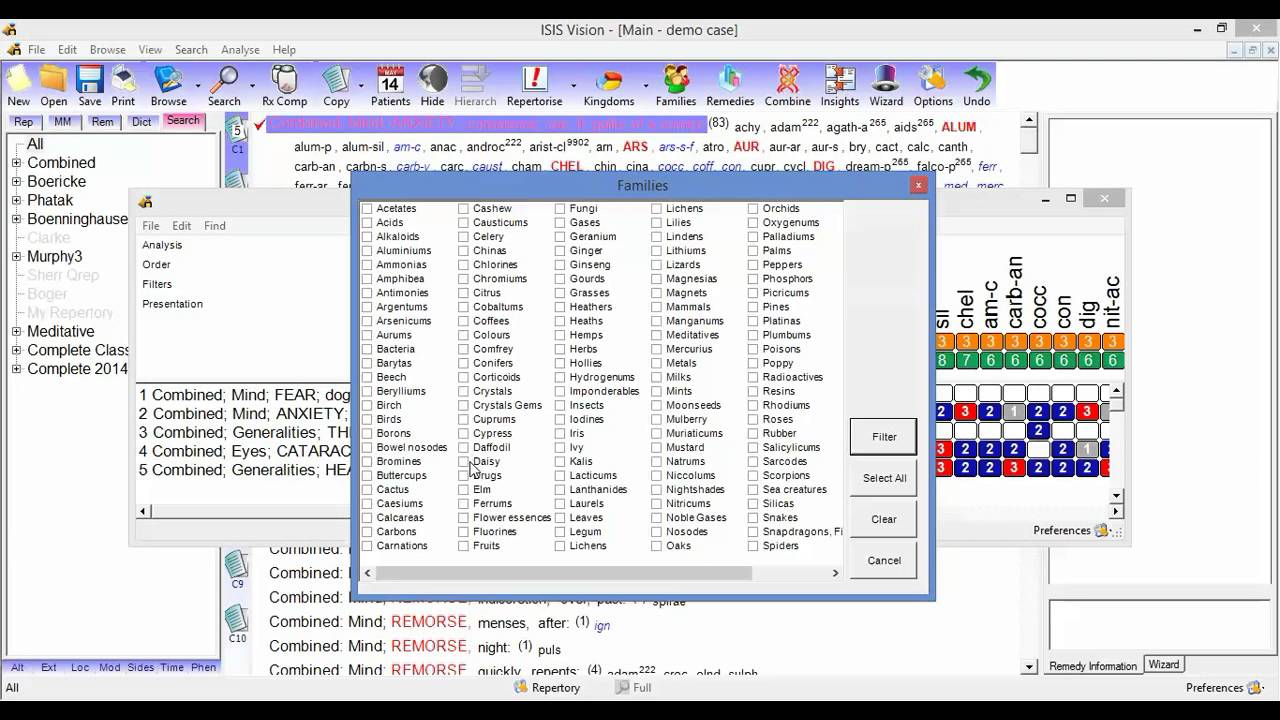Open the Browse tool
The width and height of the screenshot is (1280, 720).
pyautogui.click(x=168, y=86)
